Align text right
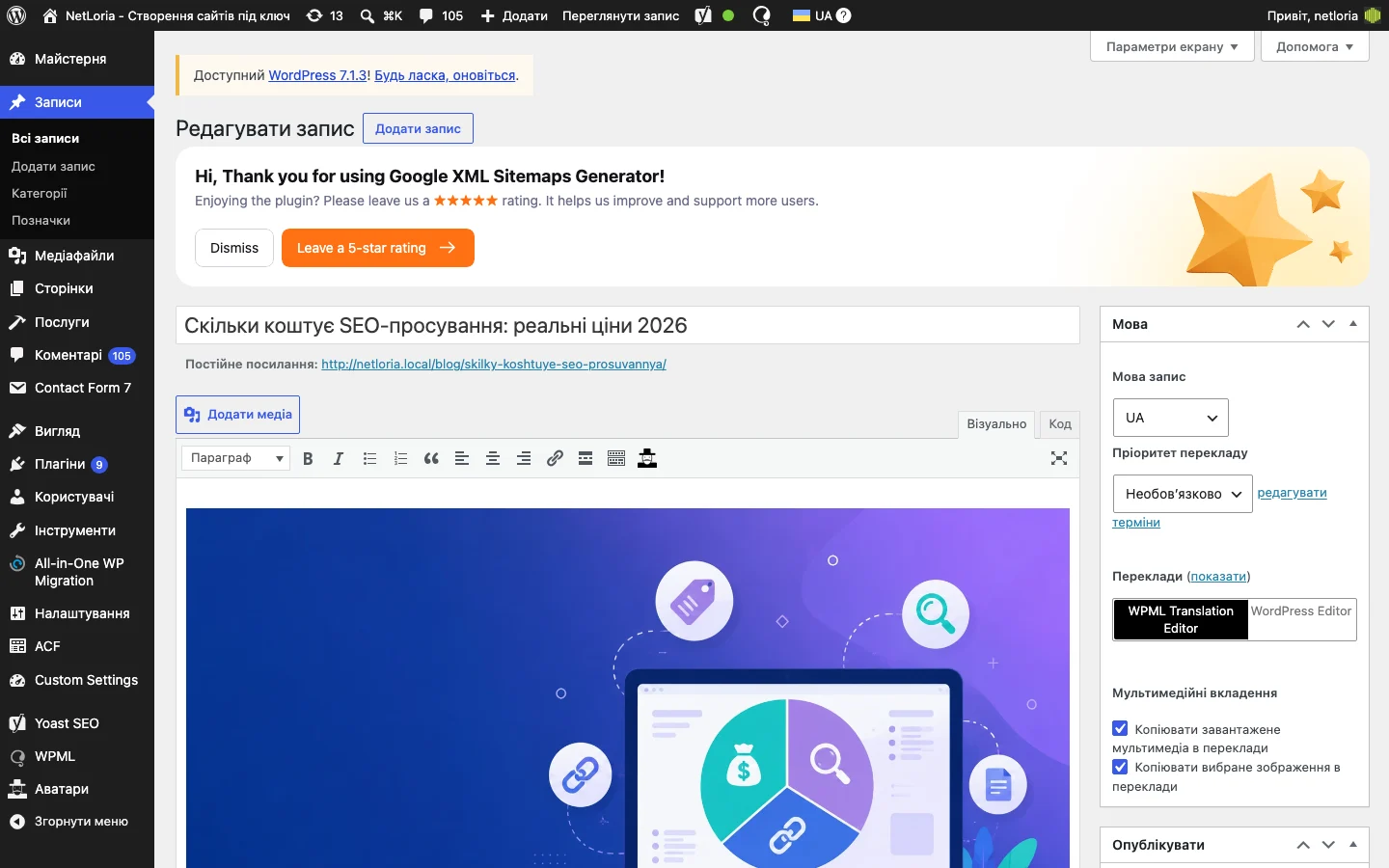Image resolution: width=1389 pixels, height=868 pixels. (x=524, y=459)
